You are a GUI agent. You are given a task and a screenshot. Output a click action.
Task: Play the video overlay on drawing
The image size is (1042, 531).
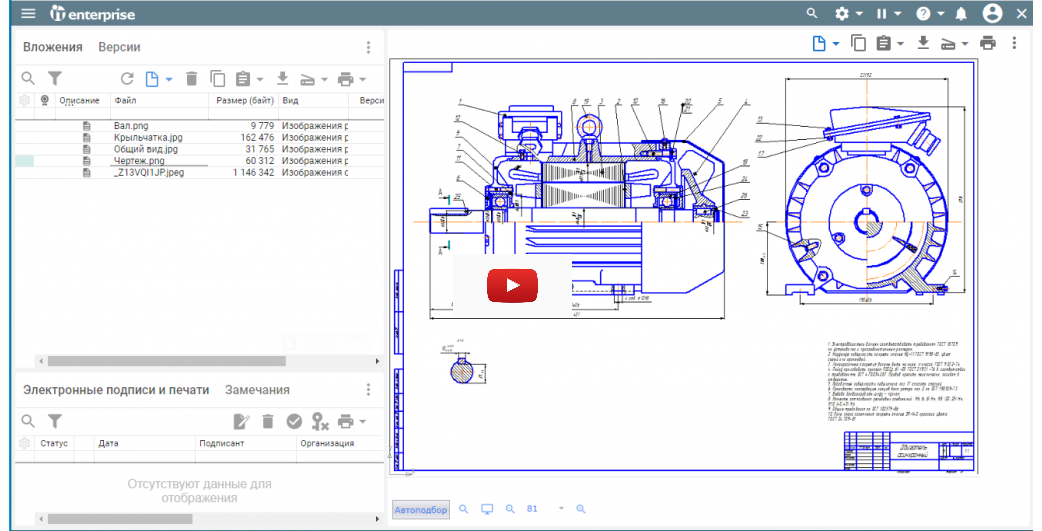(x=512, y=285)
